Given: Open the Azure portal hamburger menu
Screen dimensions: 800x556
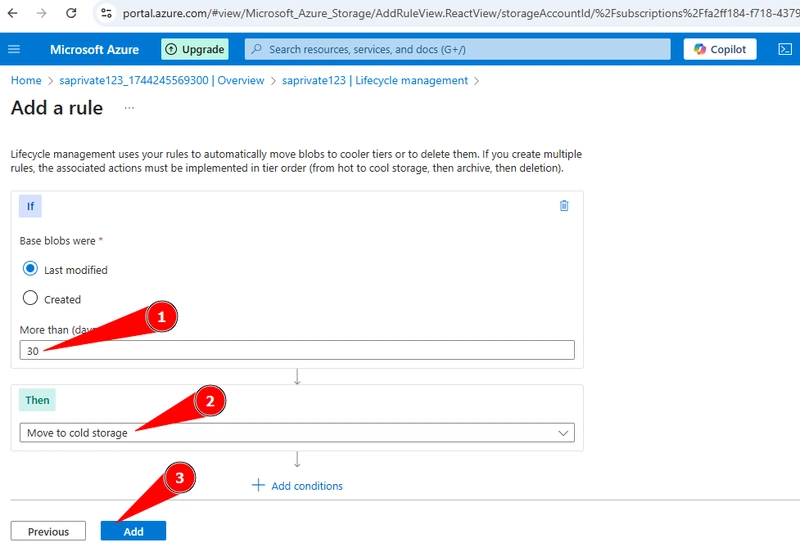Looking at the screenshot, I should (14, 49).
